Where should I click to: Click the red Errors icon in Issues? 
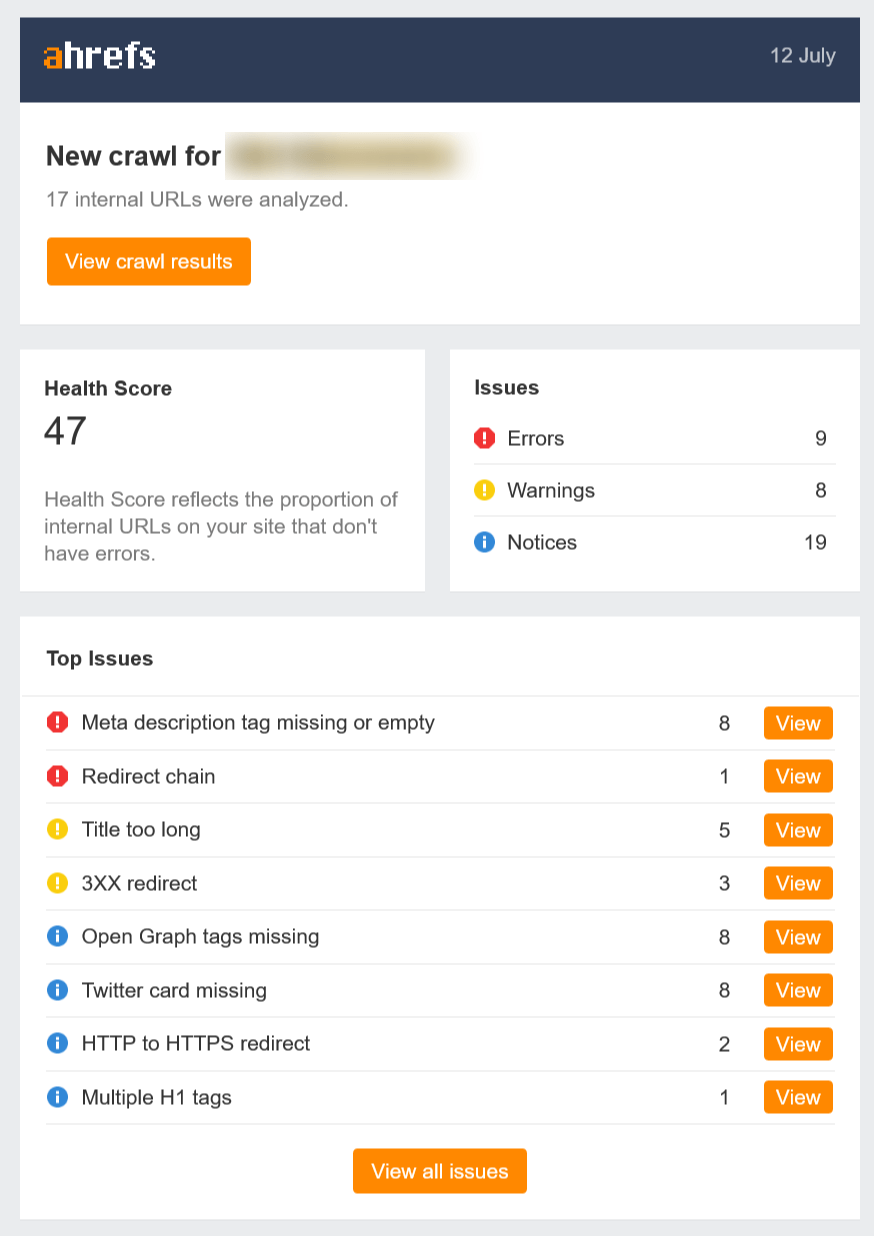[x=485, y=438]
